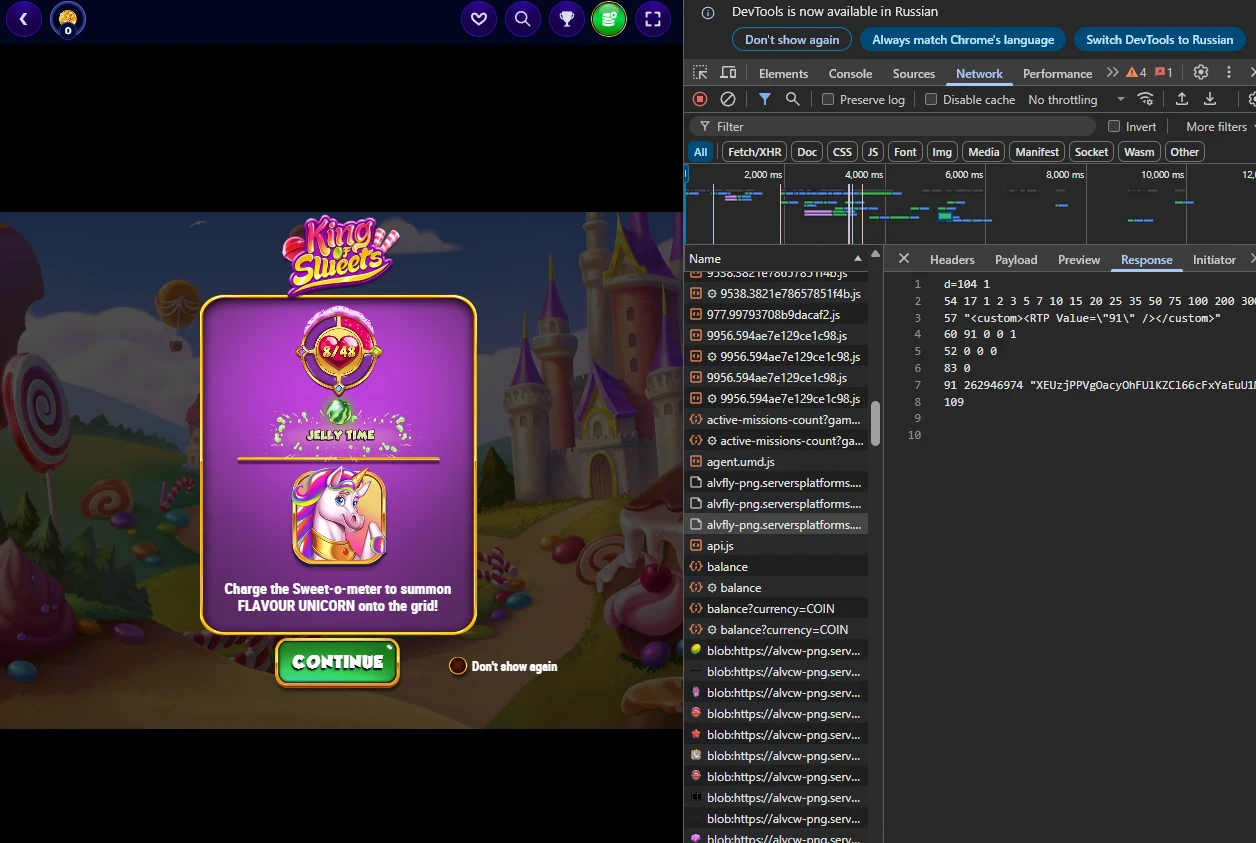Switch to the Console tab

[x=850, y=73]
